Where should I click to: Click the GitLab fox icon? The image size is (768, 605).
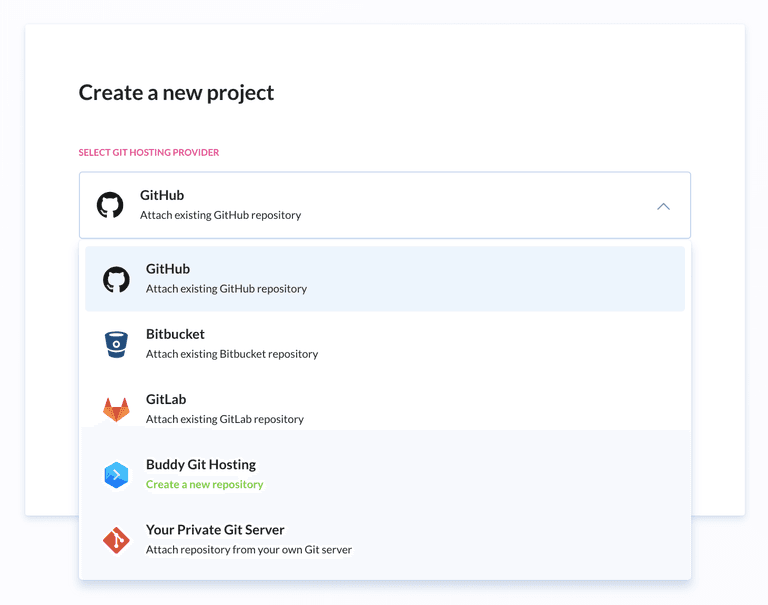(116, 410)
